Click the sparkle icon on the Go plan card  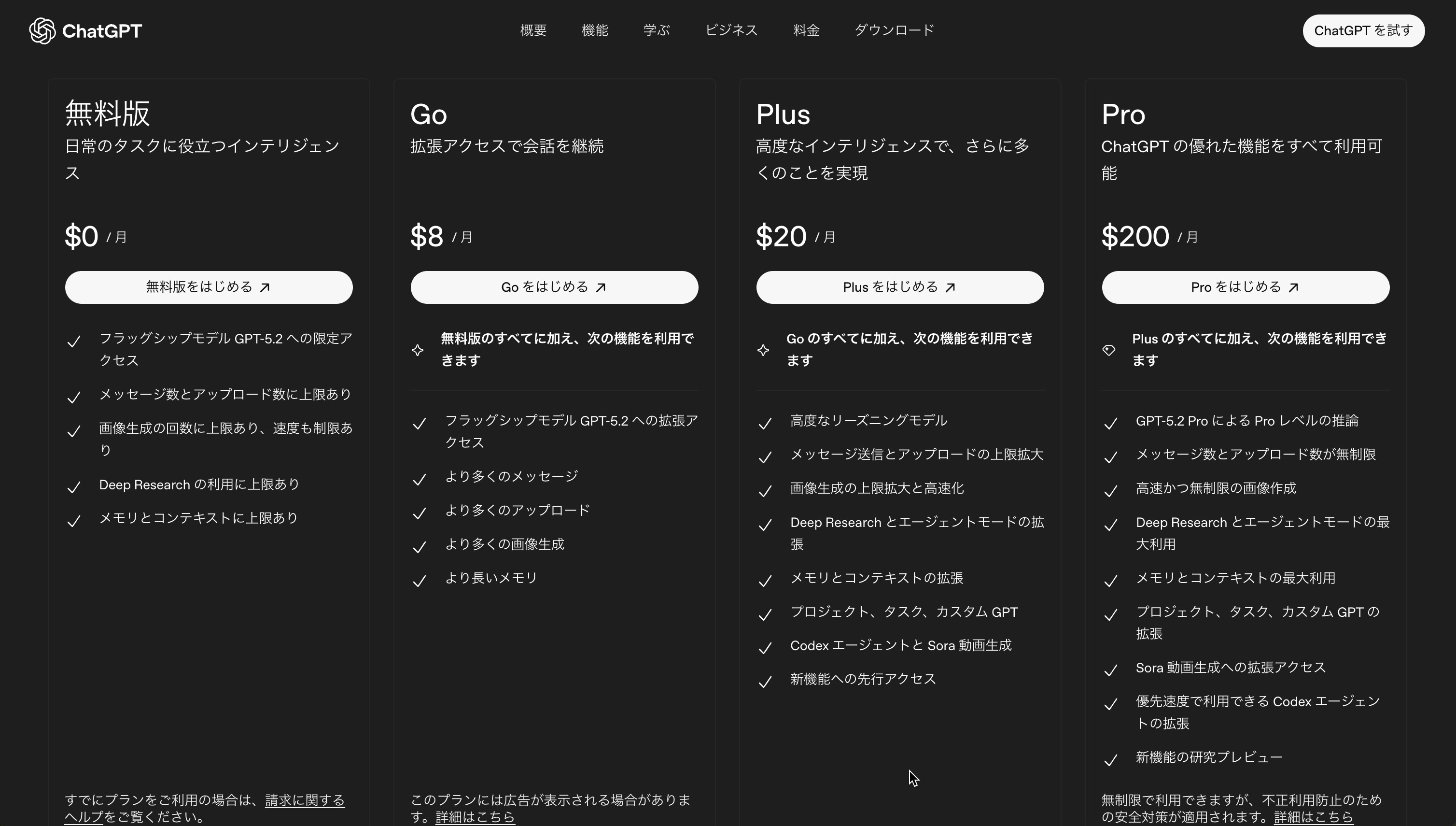coord(419,350)
